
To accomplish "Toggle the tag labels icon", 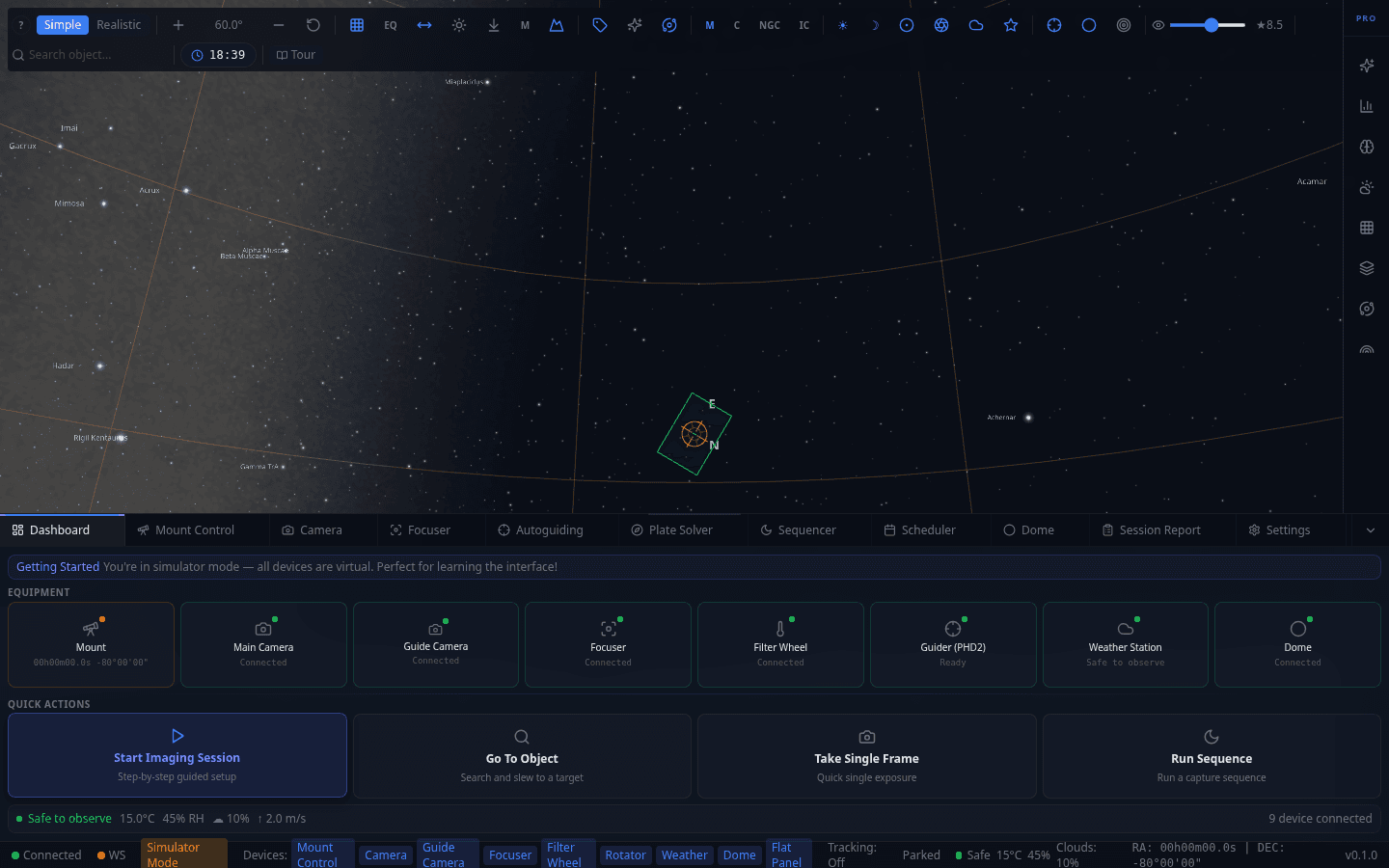I will [600, 25].
